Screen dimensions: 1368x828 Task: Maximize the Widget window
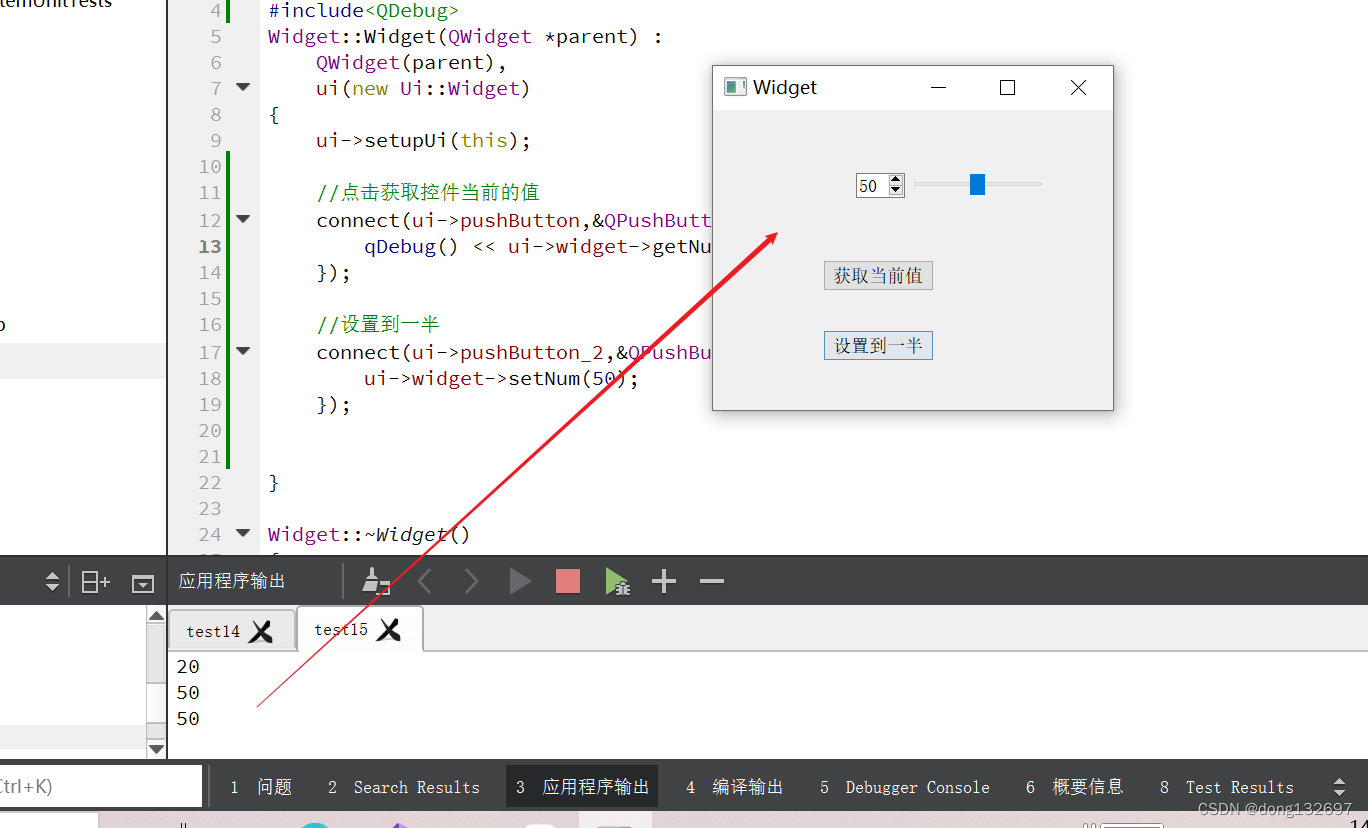1007,88
